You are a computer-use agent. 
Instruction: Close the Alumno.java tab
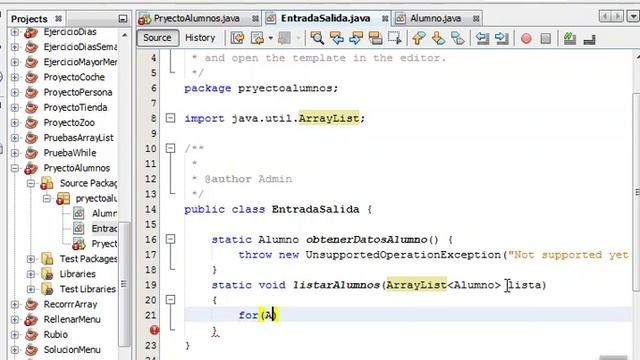(476, 19)
